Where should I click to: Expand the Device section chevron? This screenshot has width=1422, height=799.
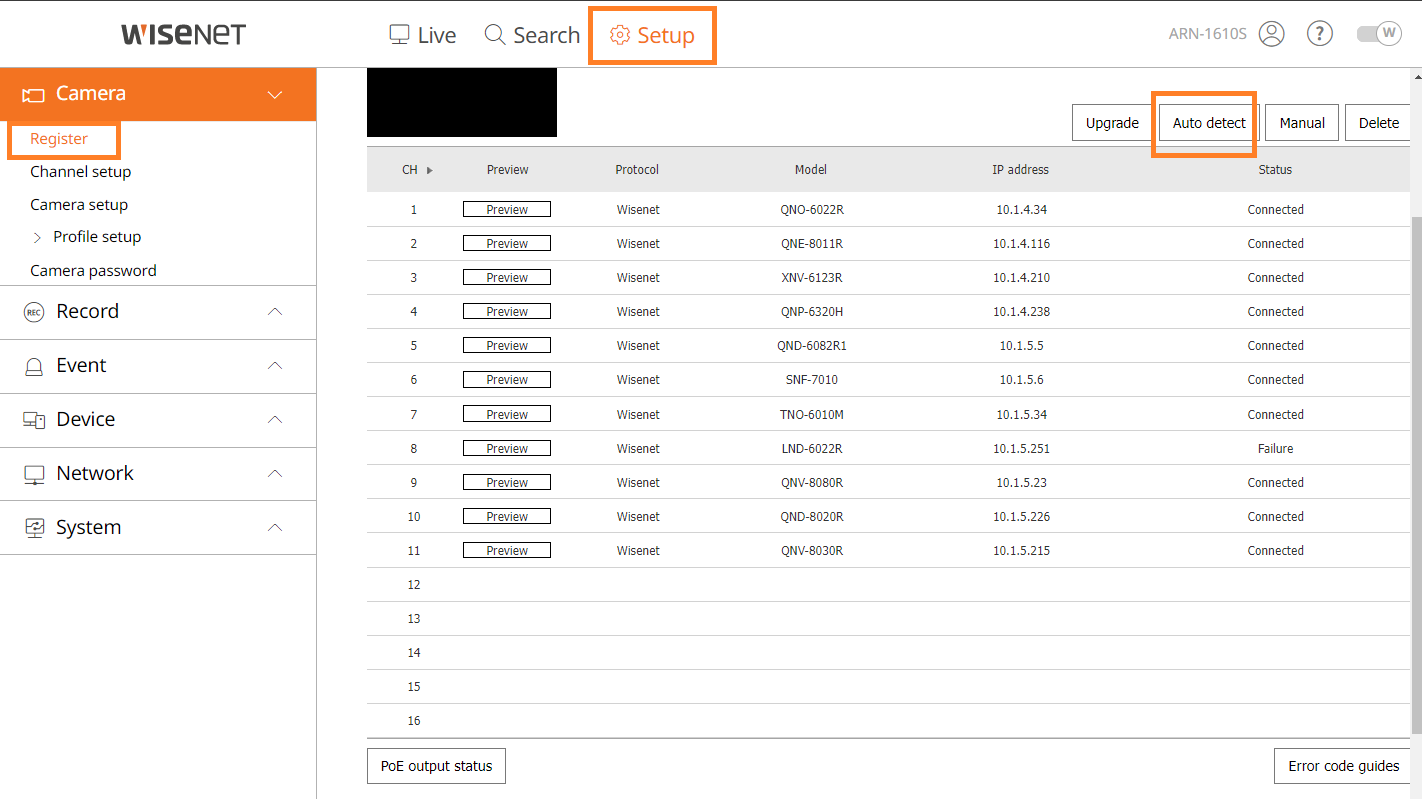coord(275,420)
